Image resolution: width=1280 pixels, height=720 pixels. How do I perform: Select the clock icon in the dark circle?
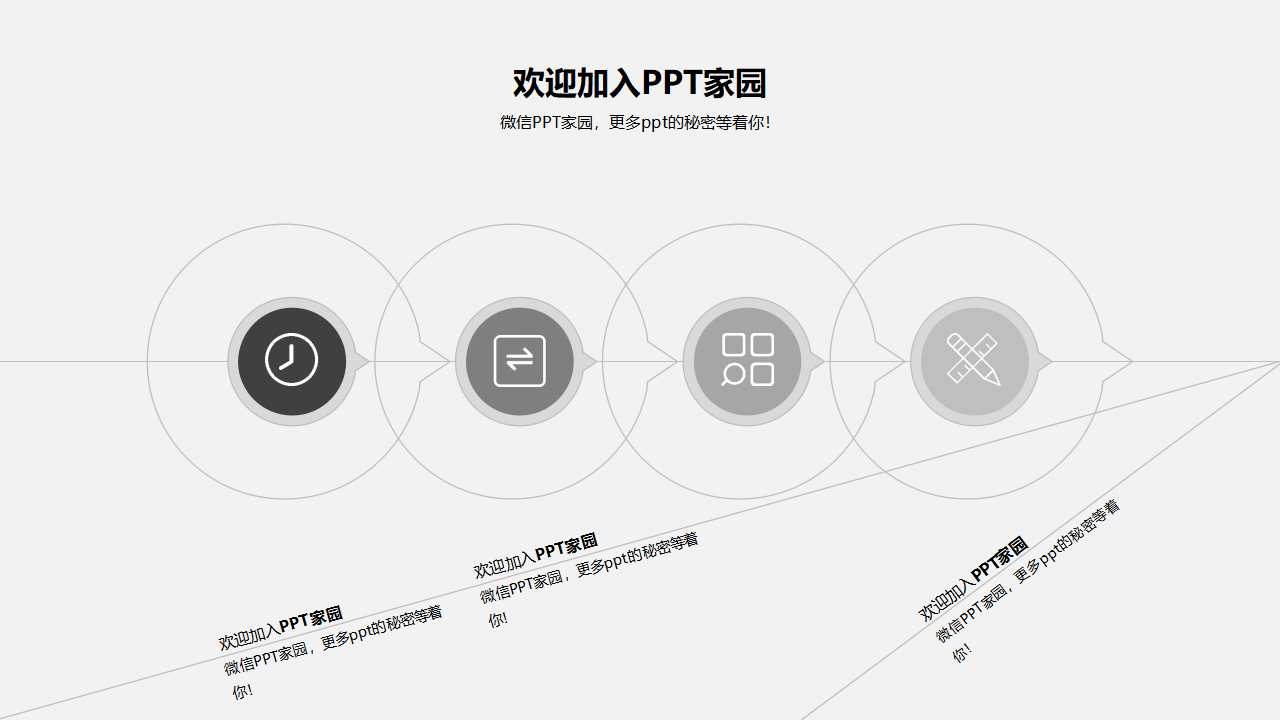click(x=289, y=361)
